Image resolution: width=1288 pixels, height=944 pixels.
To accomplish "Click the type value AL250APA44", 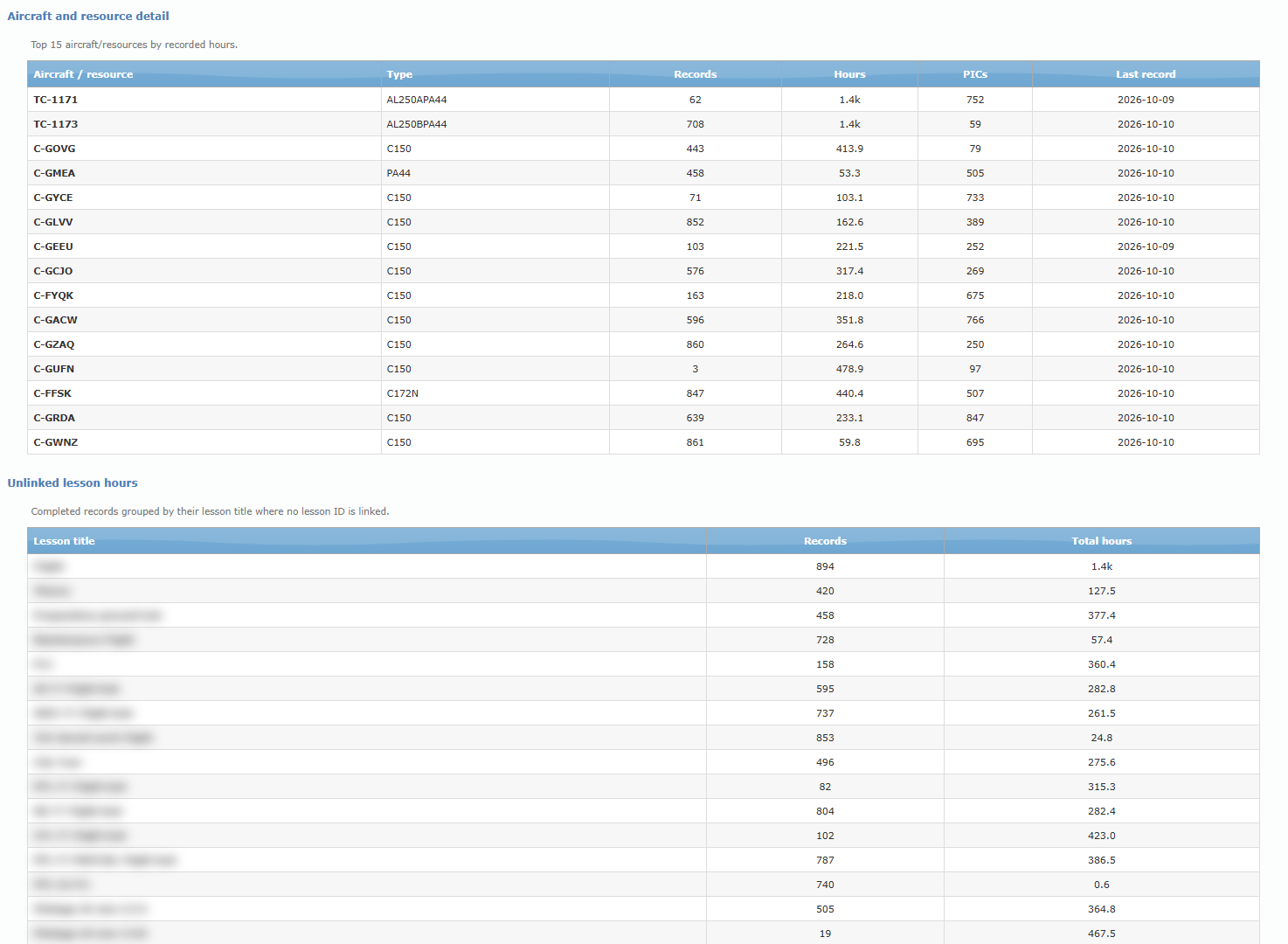I will 417,100.
